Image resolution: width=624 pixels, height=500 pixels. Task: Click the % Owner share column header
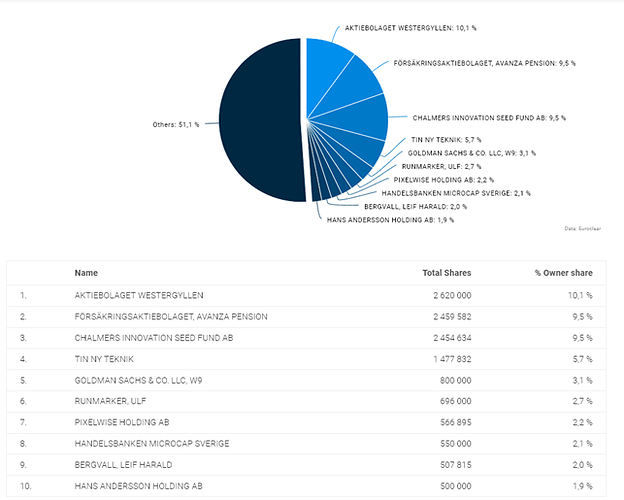pos(564,273)
